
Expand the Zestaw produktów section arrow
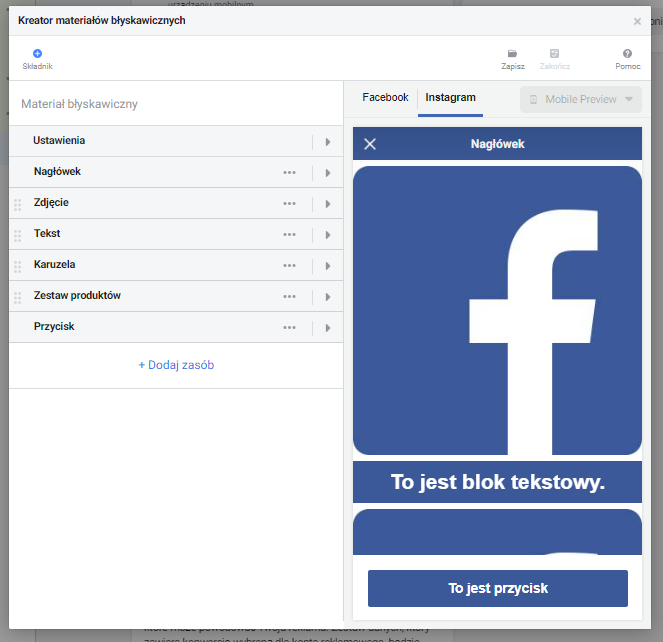point(328,297)
